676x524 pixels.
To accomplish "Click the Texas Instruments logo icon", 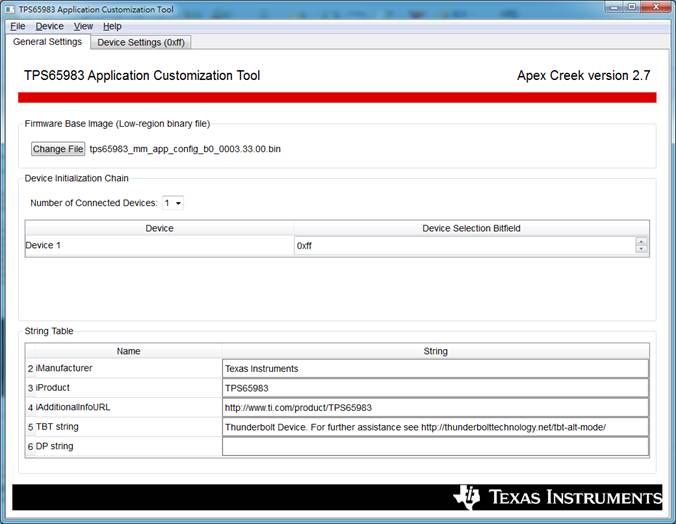I will click(x=466, y=497).
